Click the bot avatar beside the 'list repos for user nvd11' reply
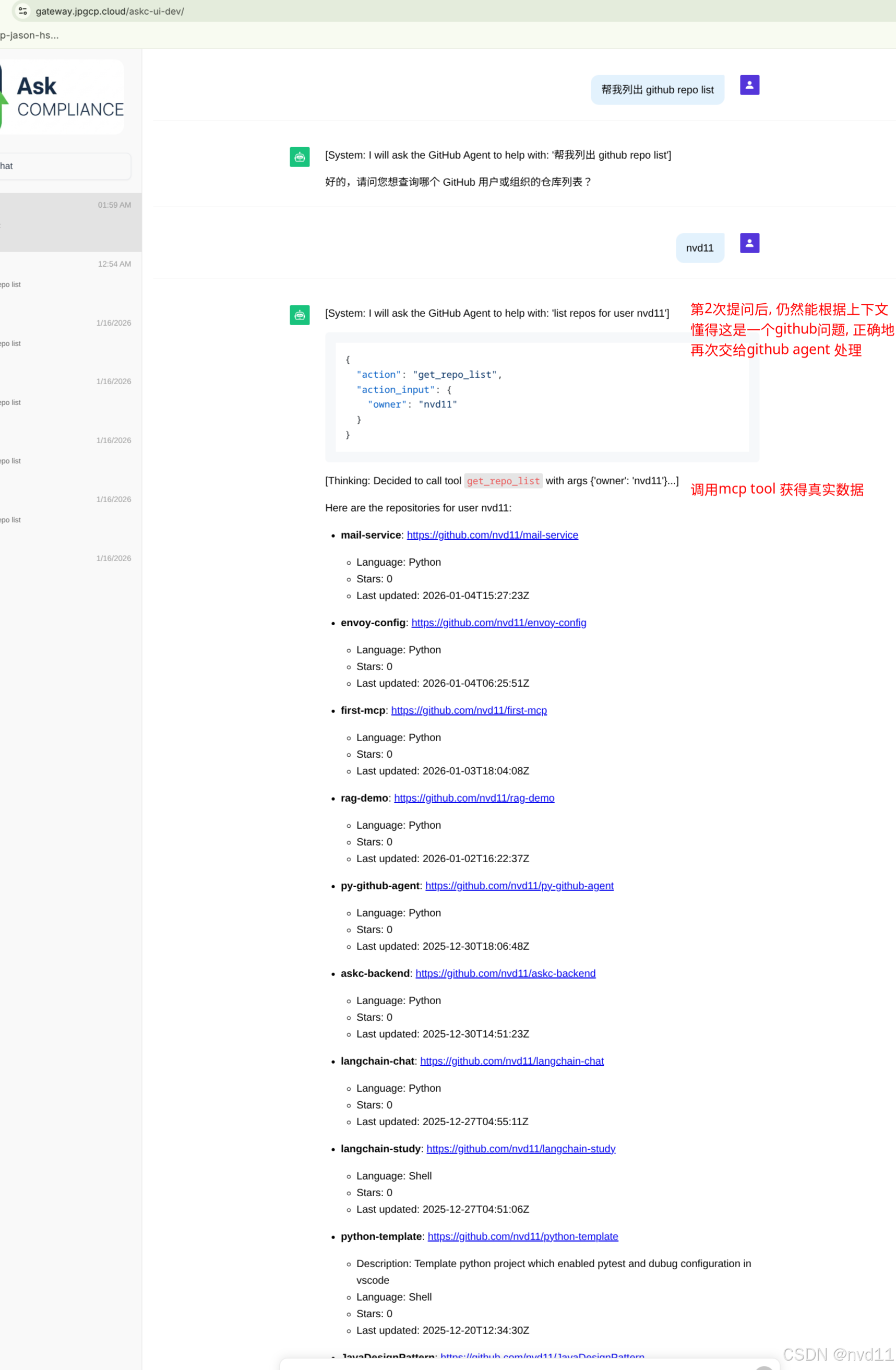Screen dimensions: 896x1370 coord(299,315)
